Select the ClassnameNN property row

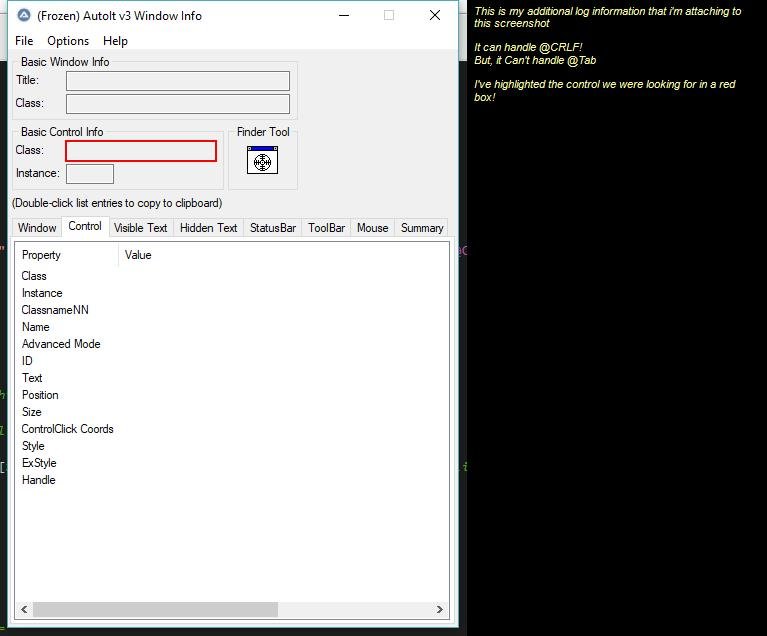[x=232, y=310]
